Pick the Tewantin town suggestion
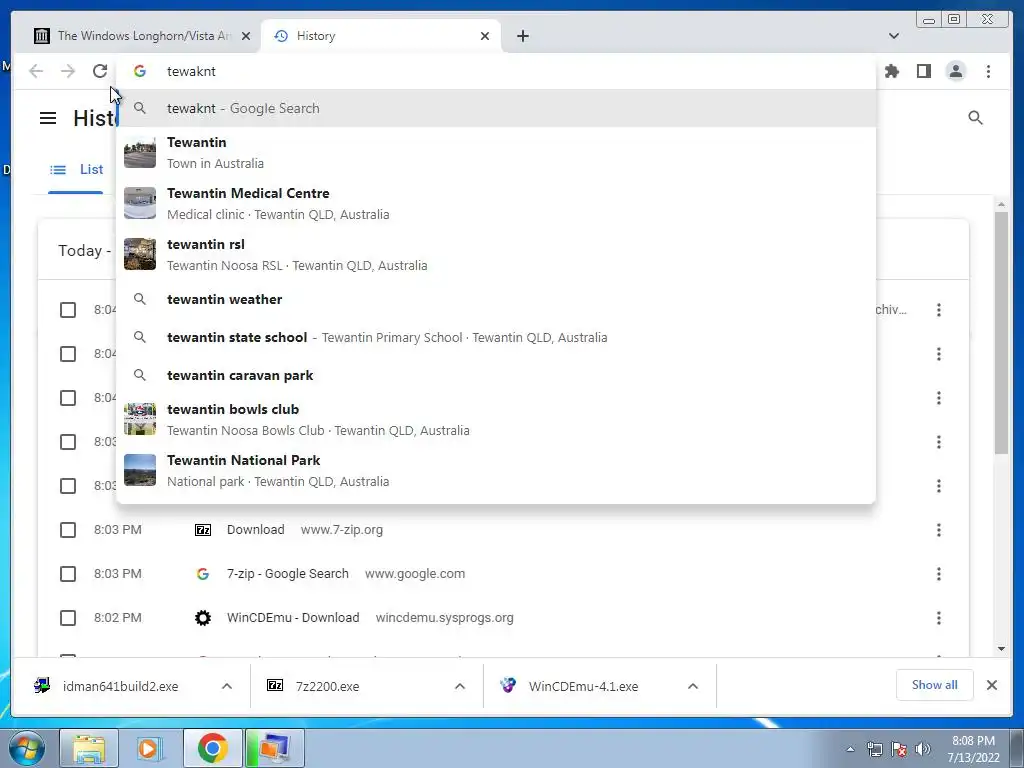The image size is (1024, 768). [x=496, y=153]
